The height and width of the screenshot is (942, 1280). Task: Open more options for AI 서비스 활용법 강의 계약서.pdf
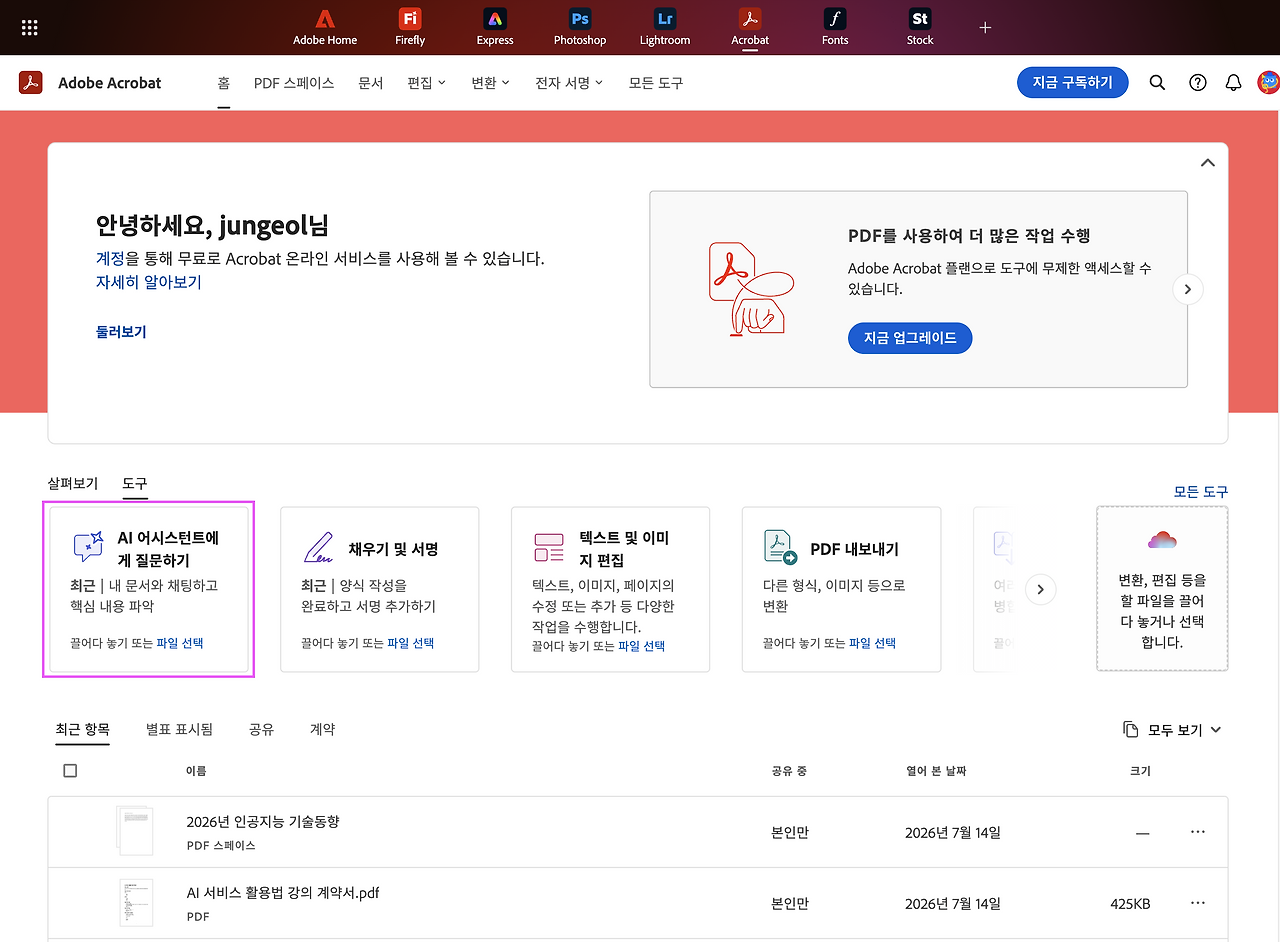click(x=1198, y=903)
